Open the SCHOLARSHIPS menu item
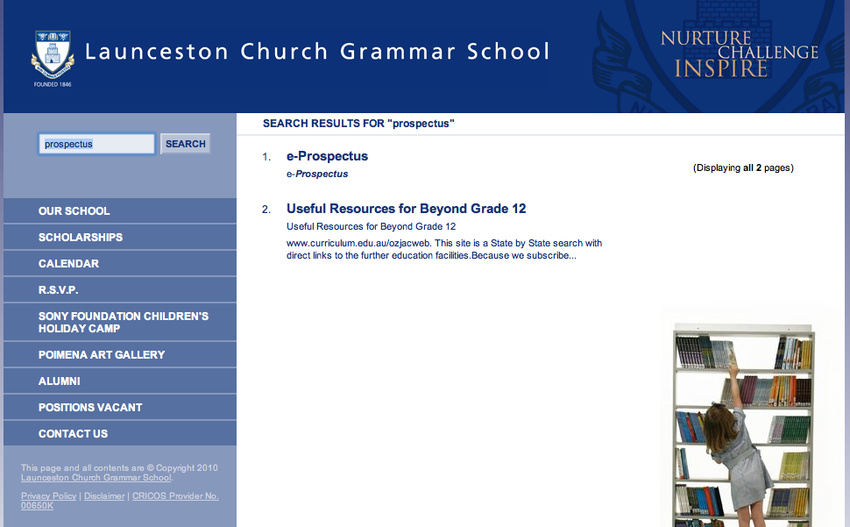 (x=120, y=237)
